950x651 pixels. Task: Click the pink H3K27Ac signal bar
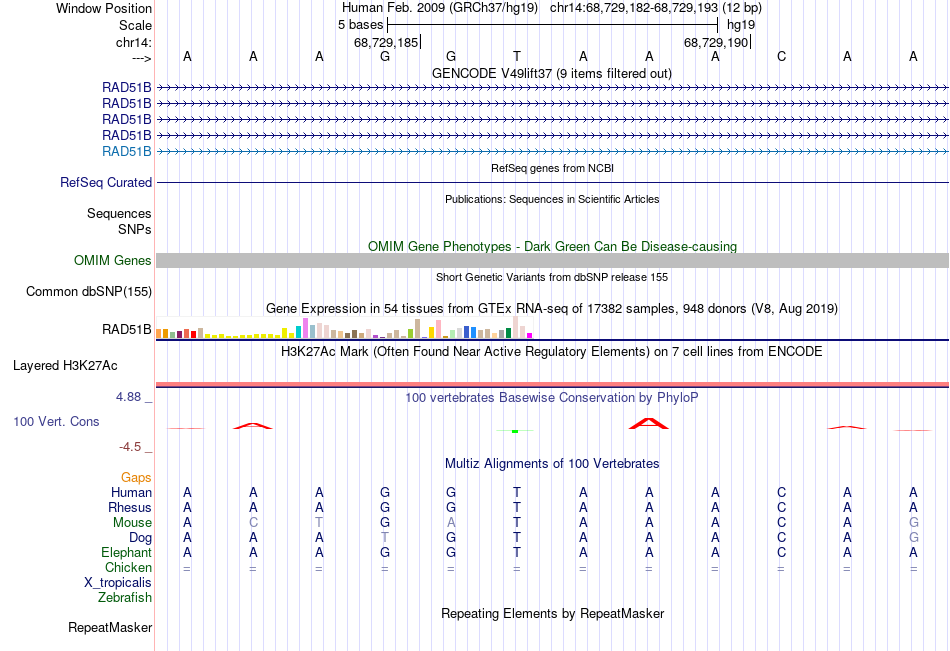[x=553, y=384]
